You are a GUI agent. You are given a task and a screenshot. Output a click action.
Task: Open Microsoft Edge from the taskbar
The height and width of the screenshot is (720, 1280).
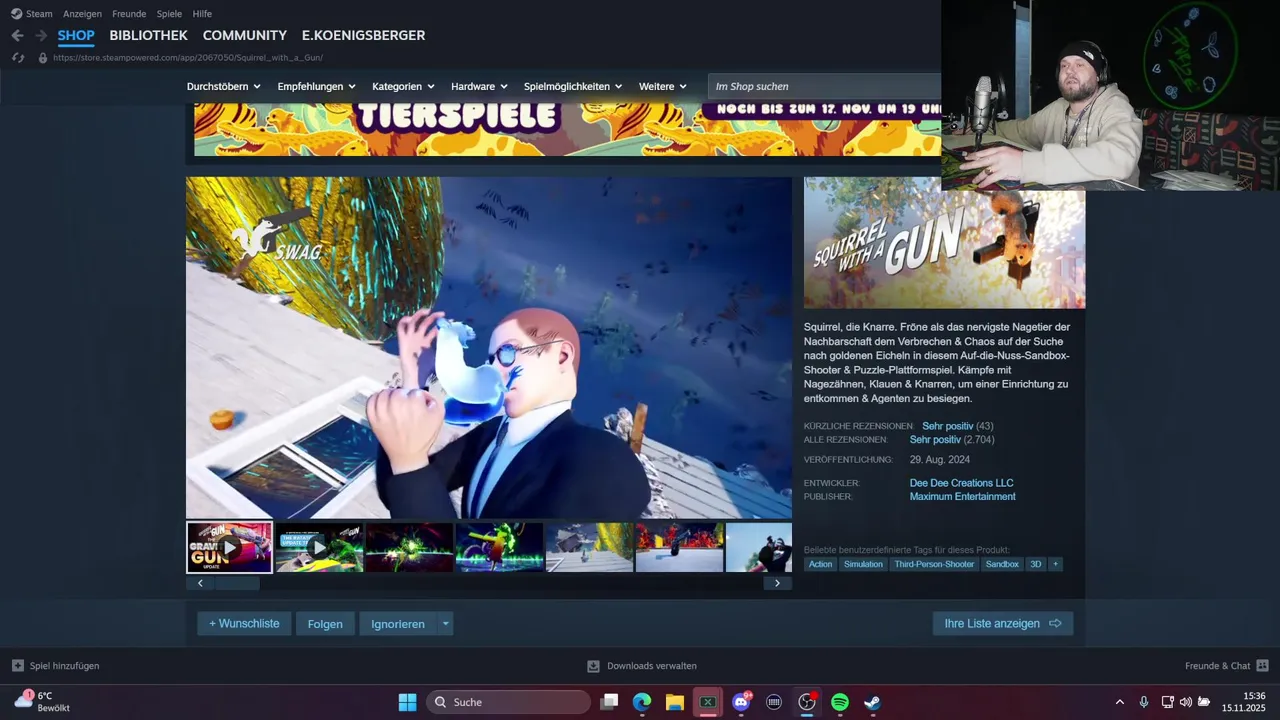pos(642,702)
